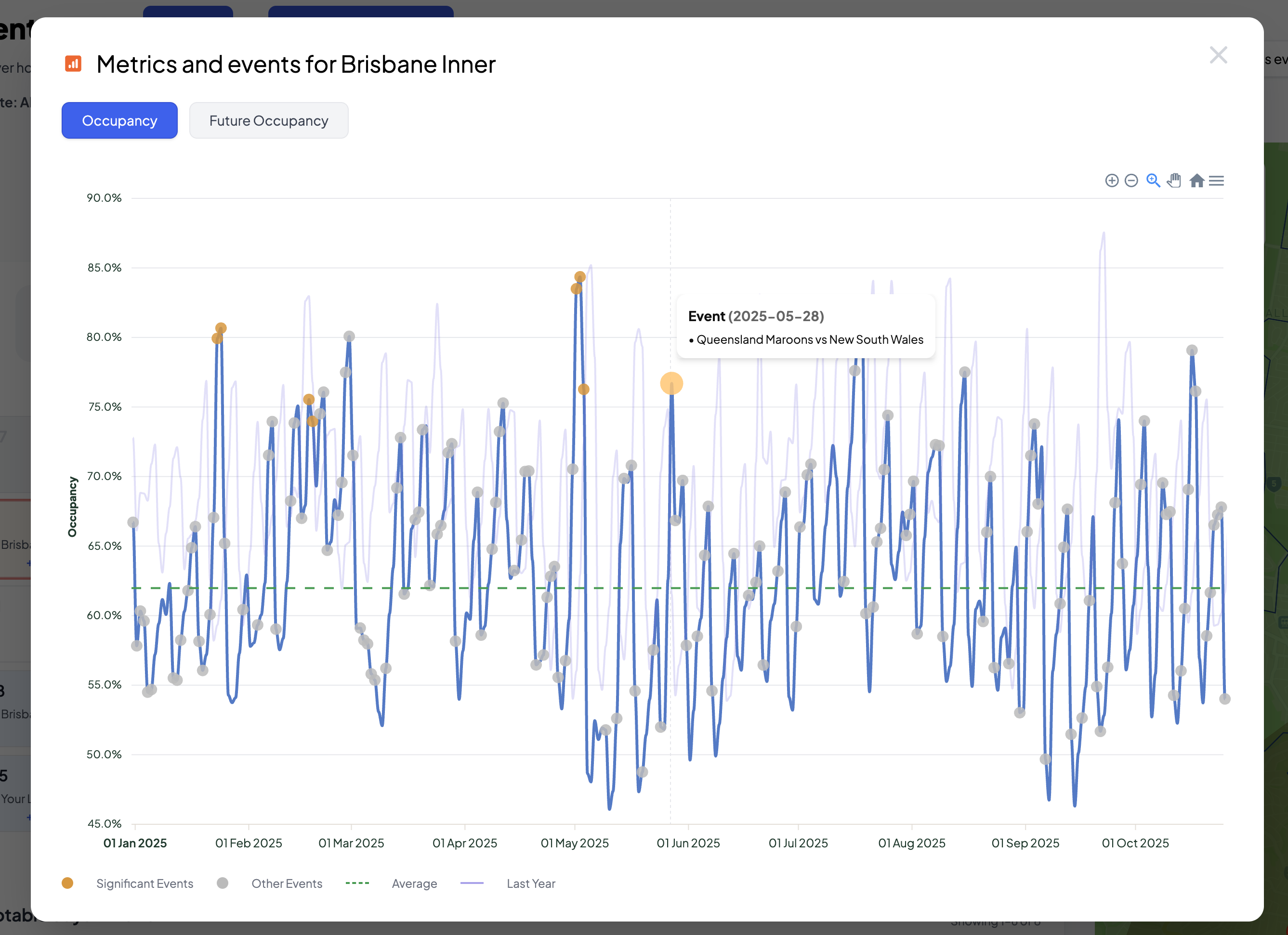The image size is (1288, 935).
Task: Reset chart zoom with home icon
Action: tap(1196, 181)
